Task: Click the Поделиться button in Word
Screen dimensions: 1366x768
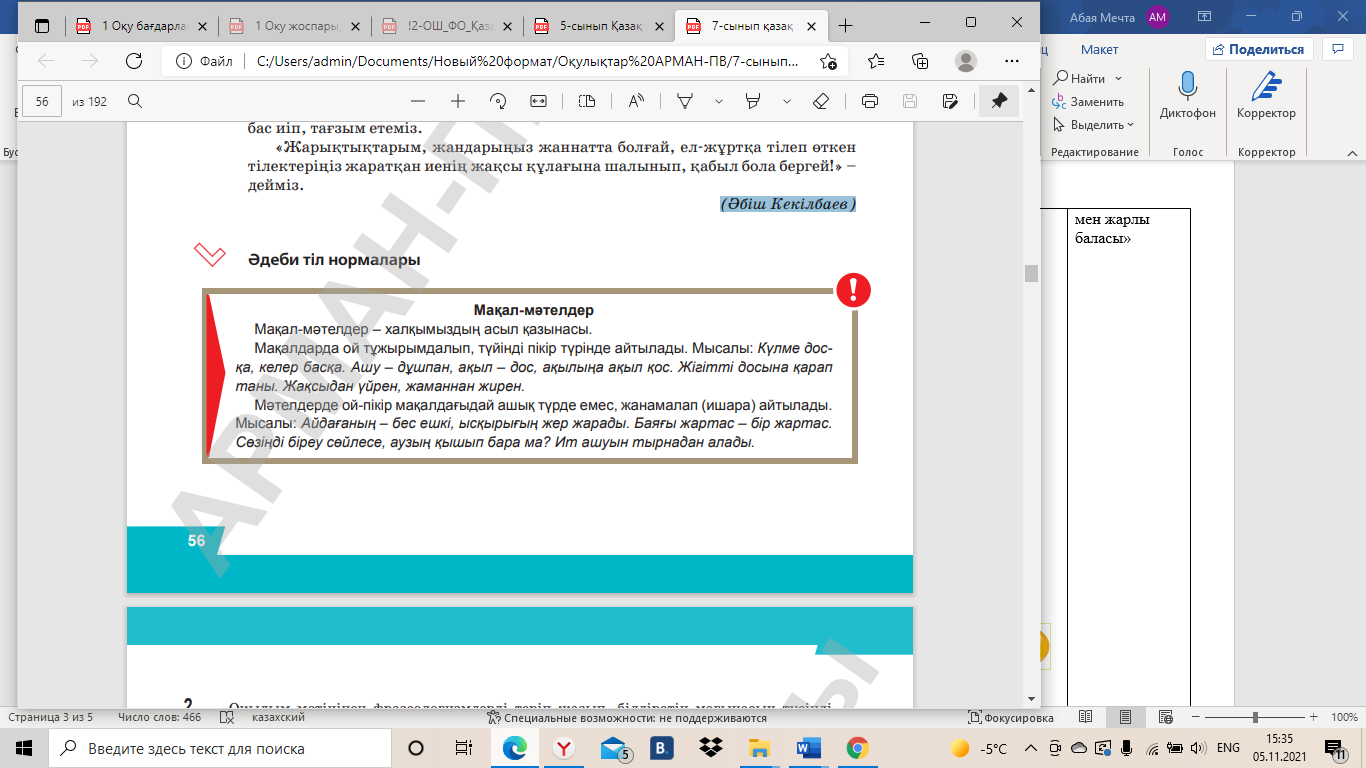Action: 1258,49
